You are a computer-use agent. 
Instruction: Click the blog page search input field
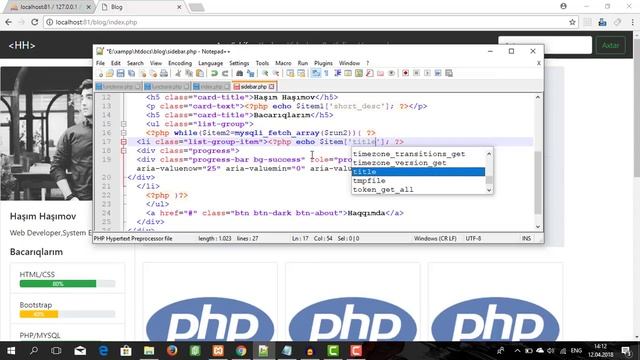coord(545,45)
